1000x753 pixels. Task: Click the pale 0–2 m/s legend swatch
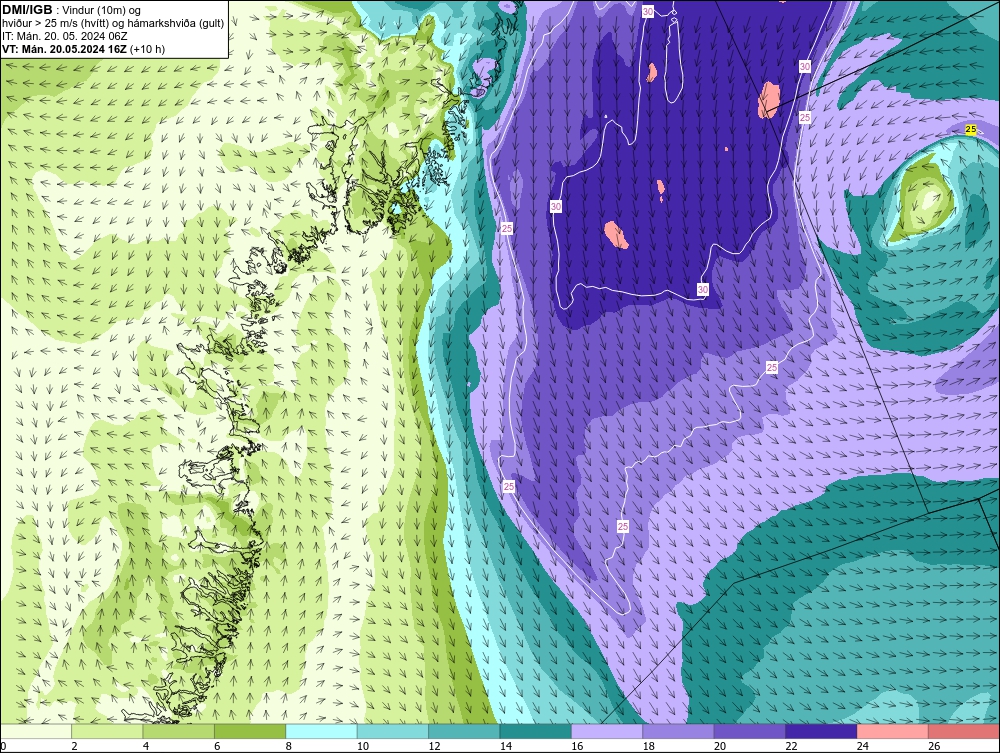36,731
